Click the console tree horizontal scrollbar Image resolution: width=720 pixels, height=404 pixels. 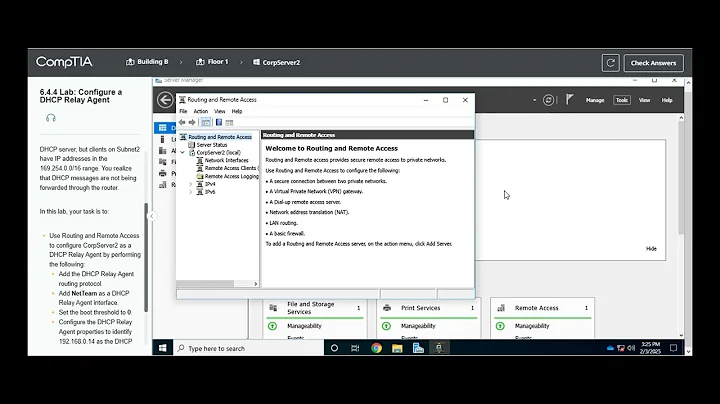tap(205, 284)
